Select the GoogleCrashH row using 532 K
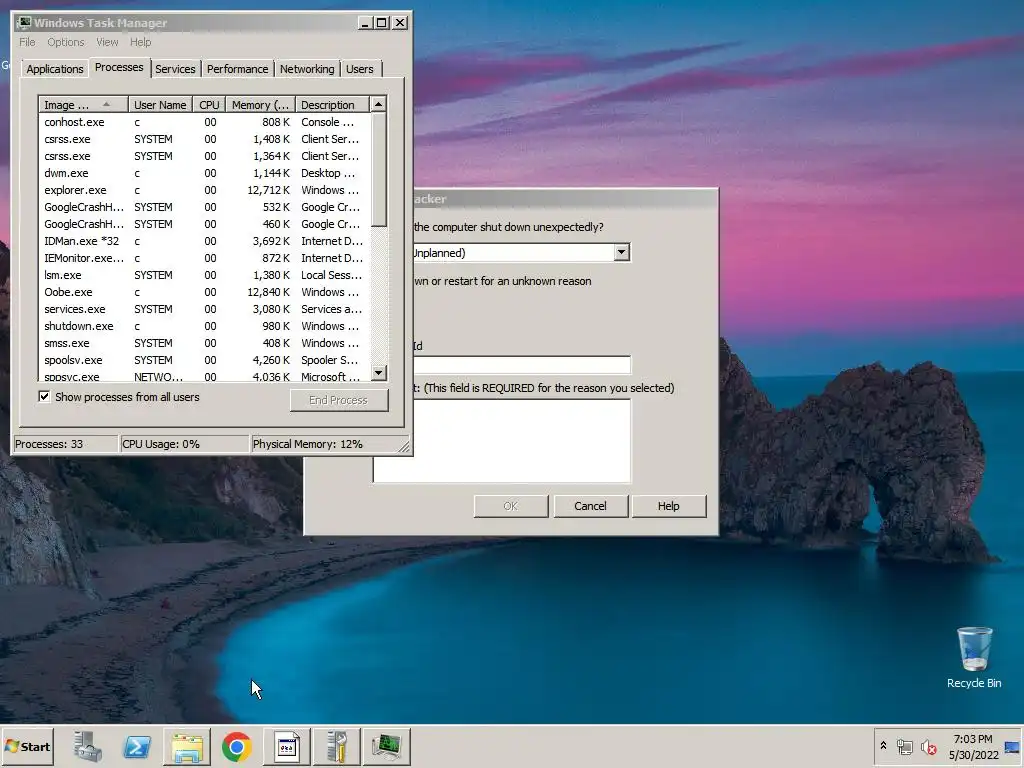 tap(204, 207)
